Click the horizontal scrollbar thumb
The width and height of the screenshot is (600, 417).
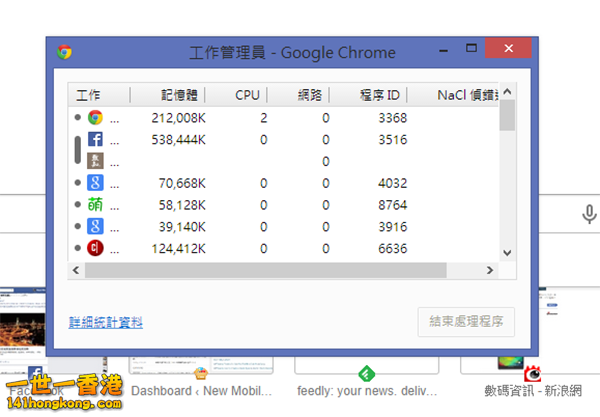pyautogui.click(x=266, y=270)
